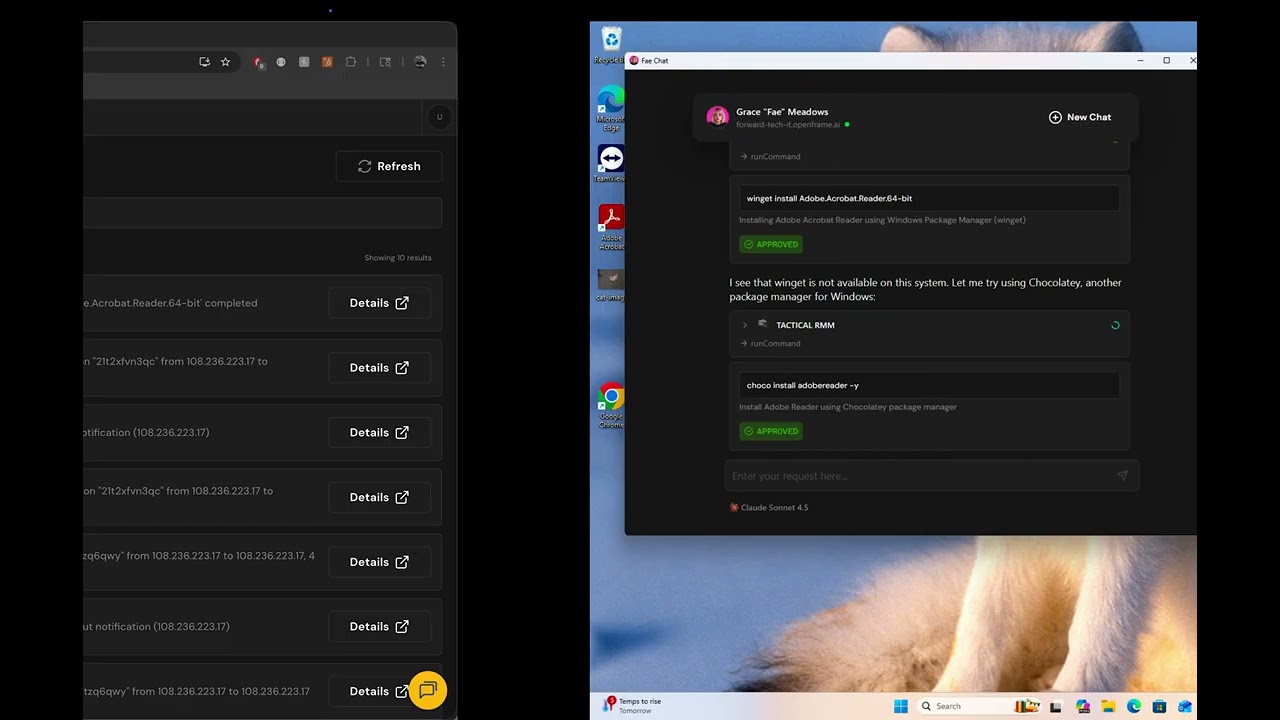The width and height of the screenshot is (1280, 720).
Task: Open the Adobe Acrobat desktop shortcut
Action: (611, 227)
